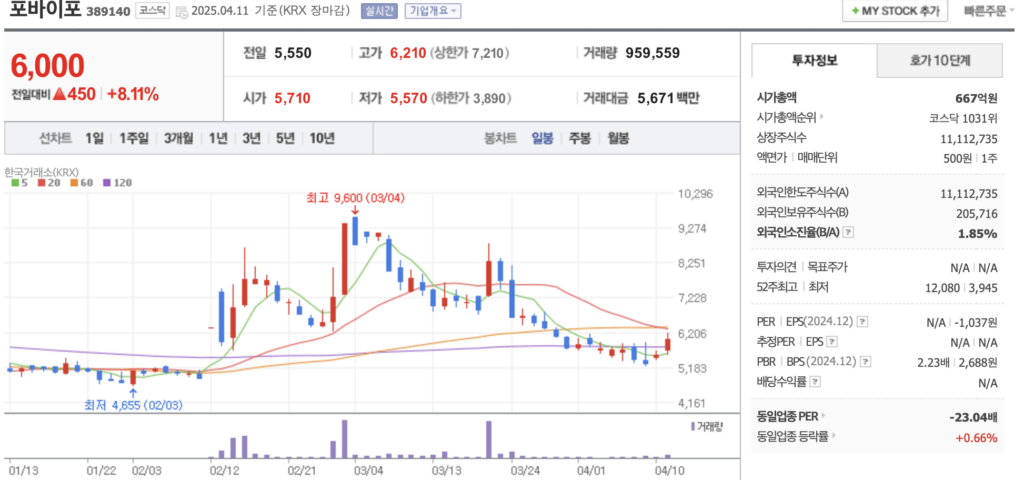
Task: Click the help icon next to PER EPS(2024.12)
Action: coord(862,322)
